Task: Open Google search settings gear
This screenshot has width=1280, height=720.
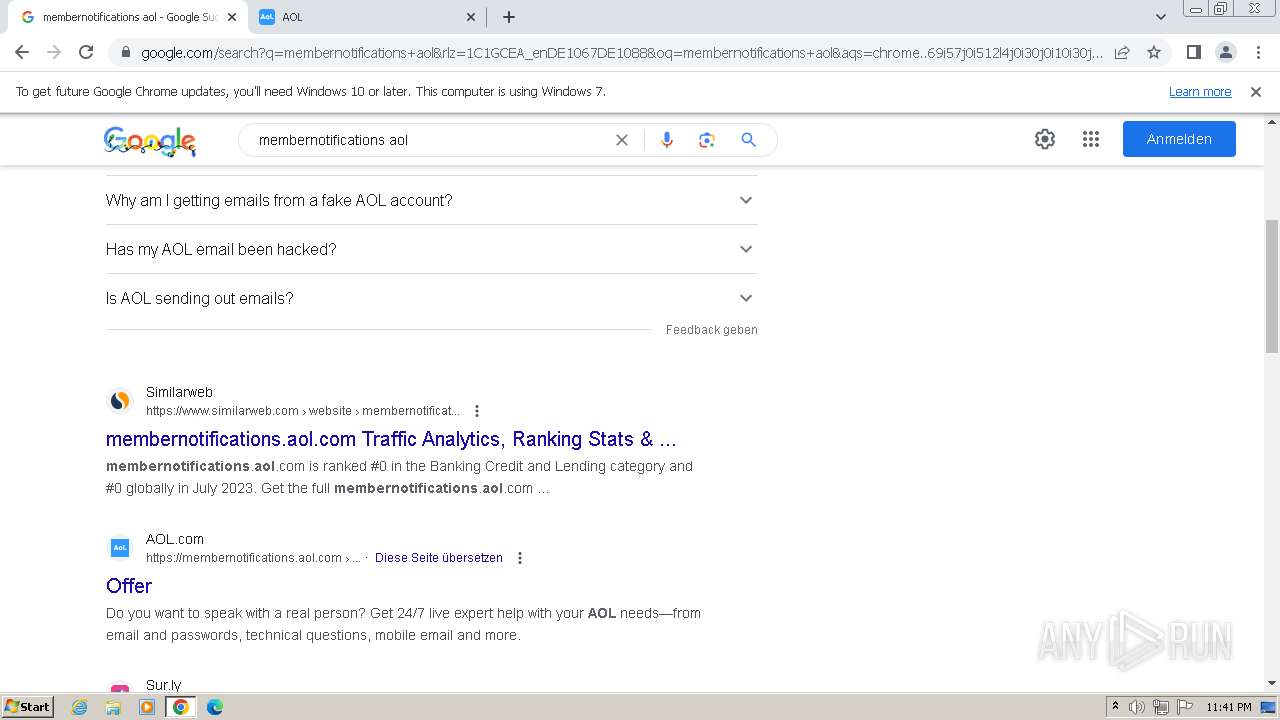Action: pos(1045,139)
